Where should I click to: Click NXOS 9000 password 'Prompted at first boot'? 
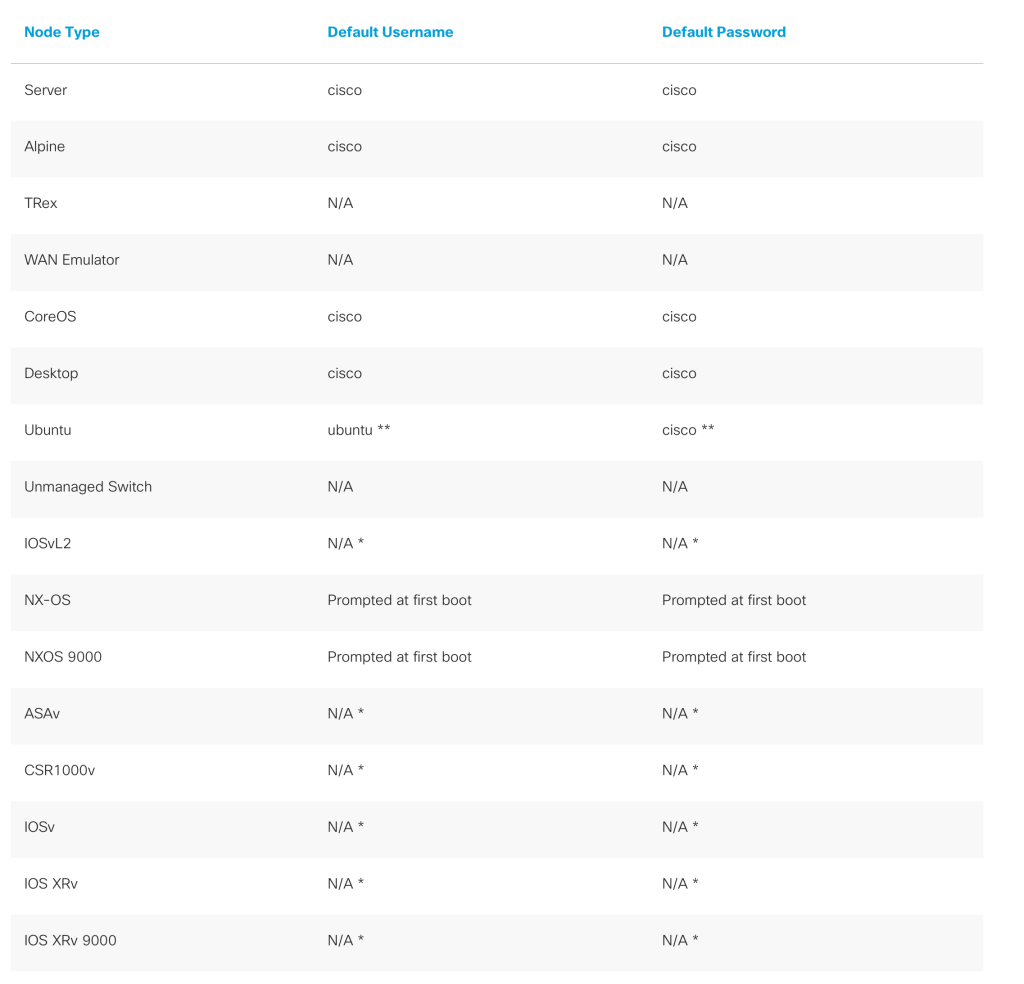734,657
